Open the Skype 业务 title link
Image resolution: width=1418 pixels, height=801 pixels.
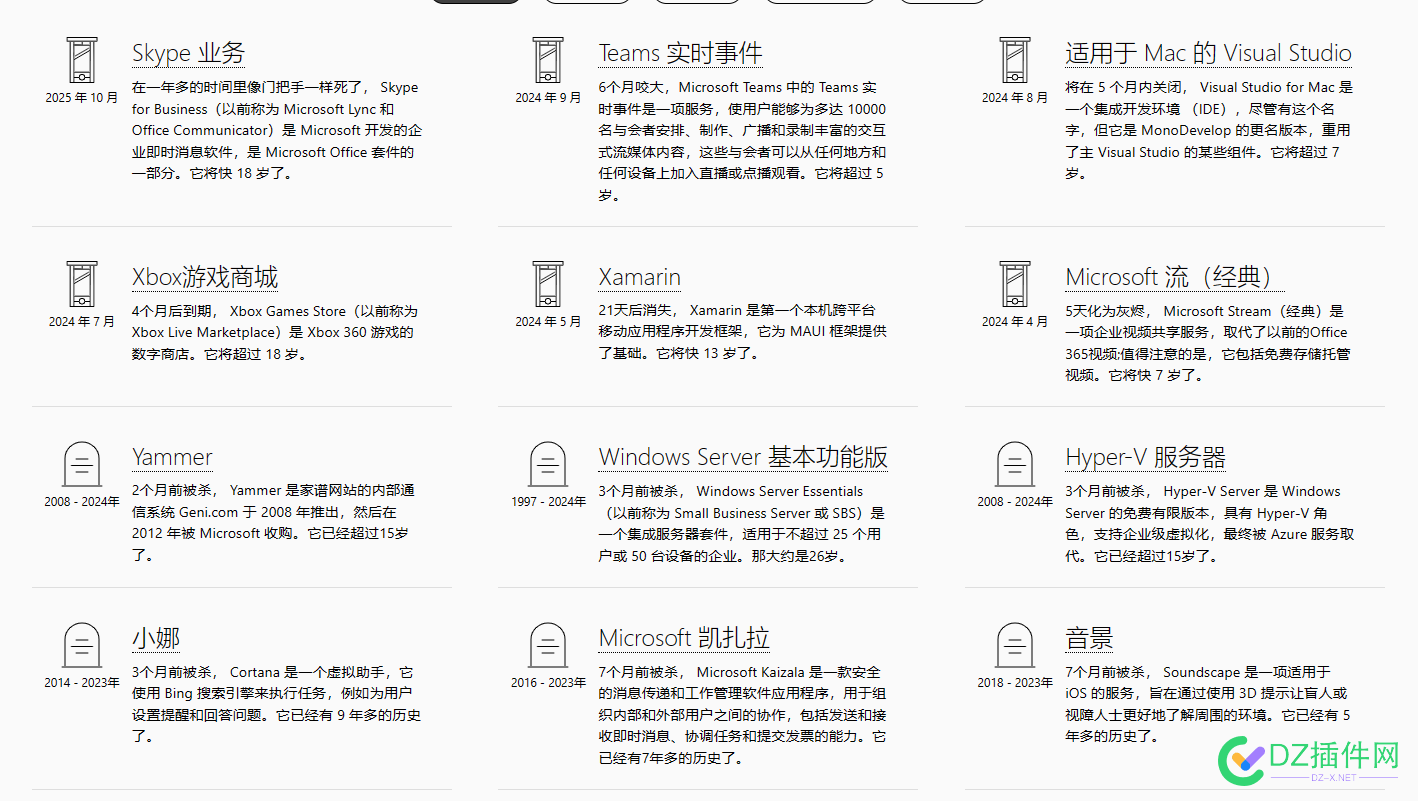(188, 53)
